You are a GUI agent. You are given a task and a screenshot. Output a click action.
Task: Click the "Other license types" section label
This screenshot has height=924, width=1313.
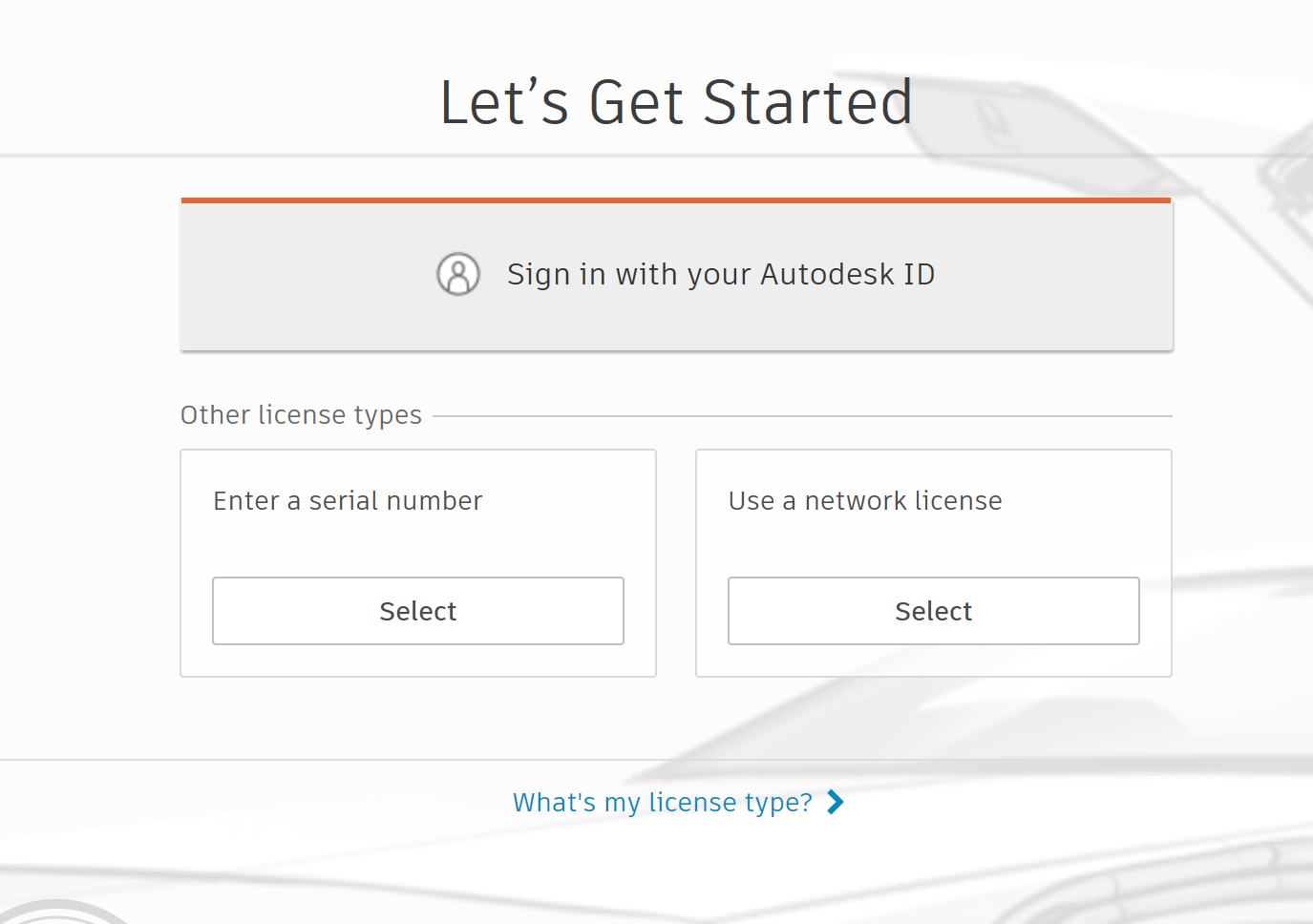click(x=301, y=415)
